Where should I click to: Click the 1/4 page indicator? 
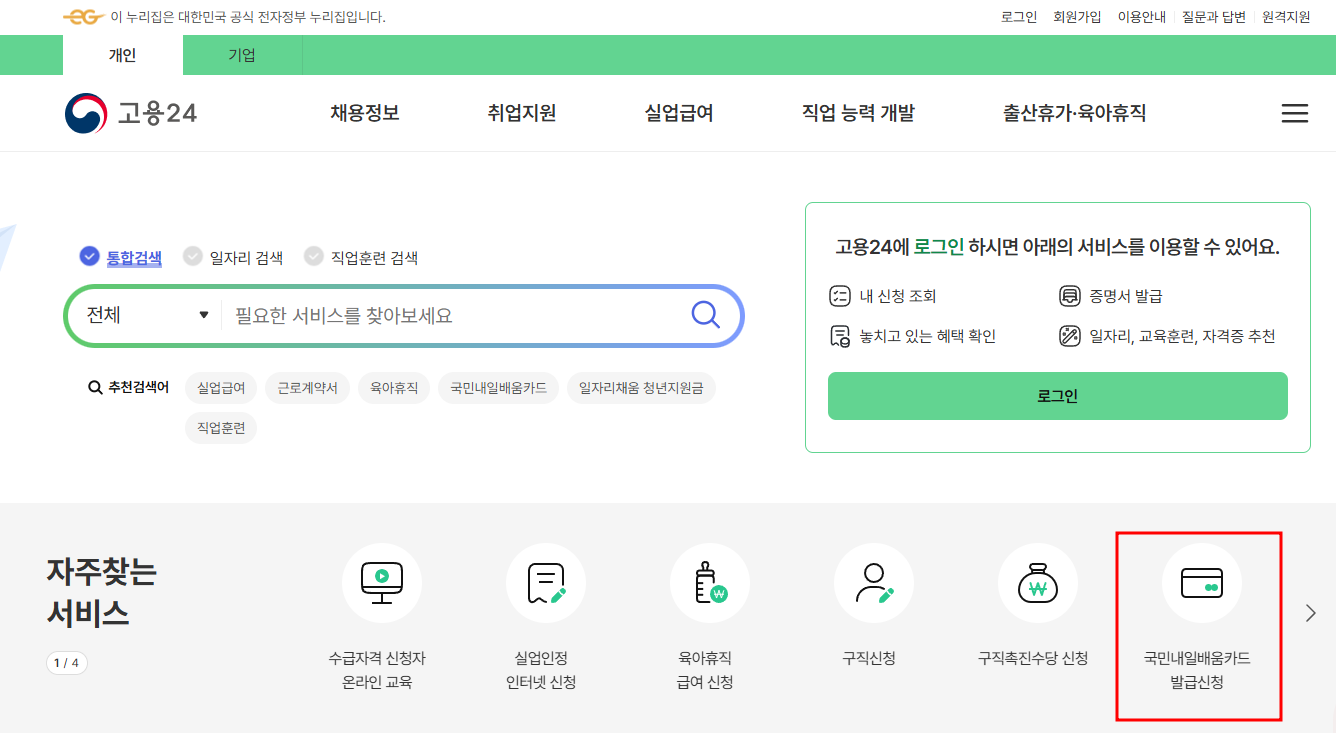66,662
